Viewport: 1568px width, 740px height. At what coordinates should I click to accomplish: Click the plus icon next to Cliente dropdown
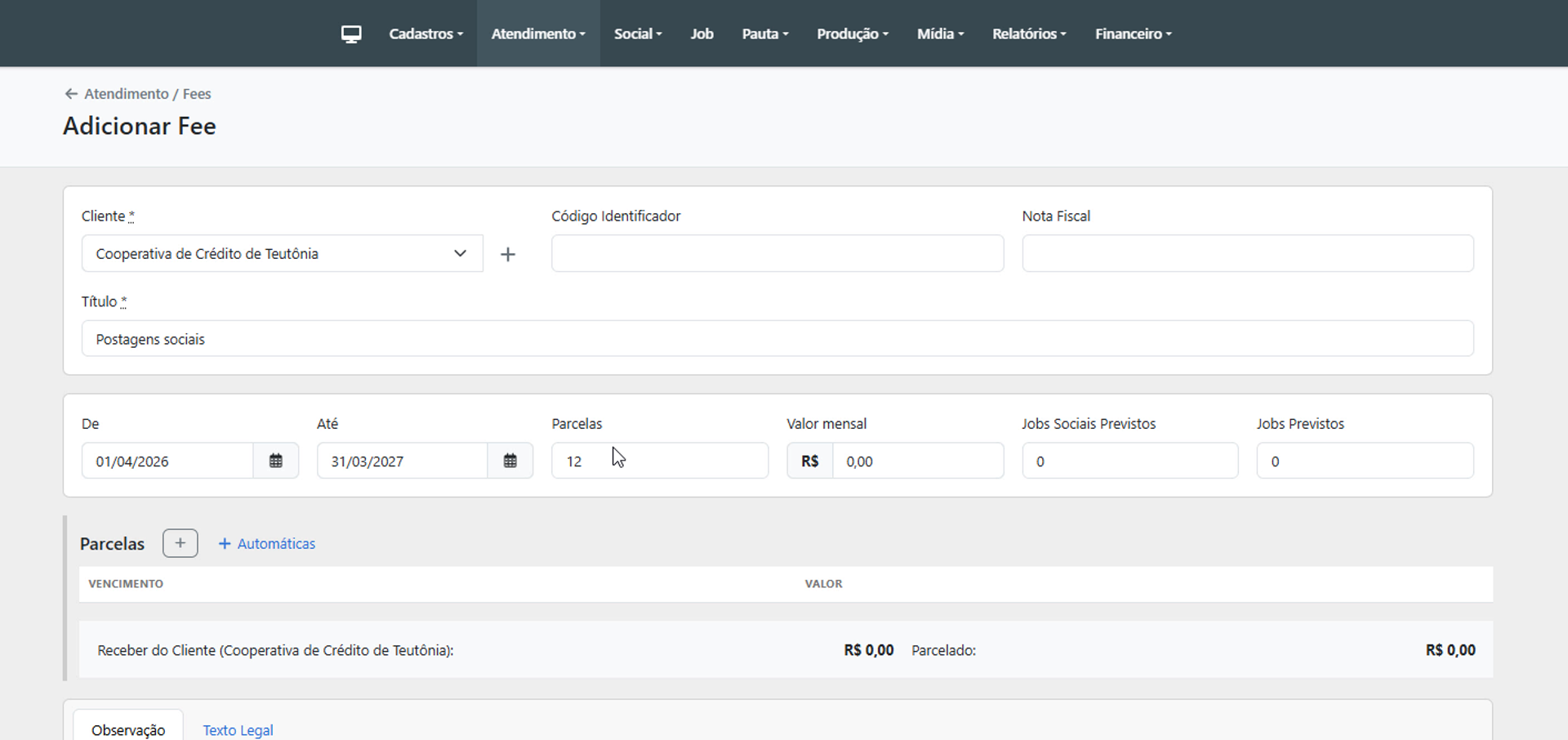[508, 255]
